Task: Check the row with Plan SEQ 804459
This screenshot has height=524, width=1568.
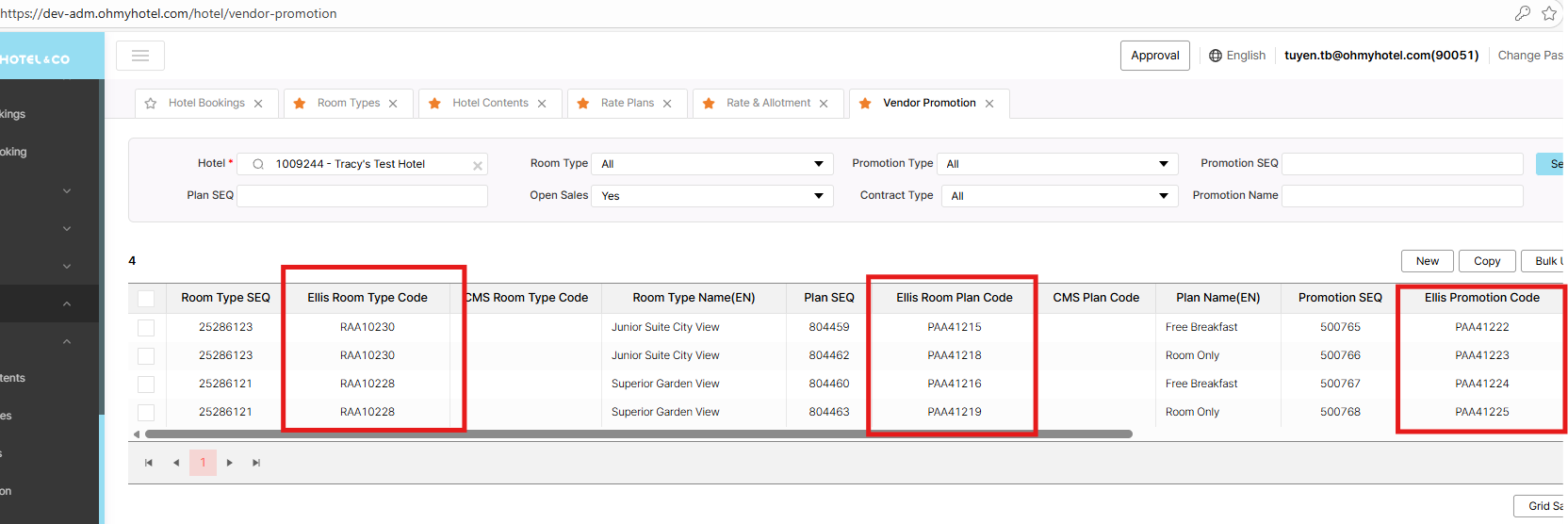Action: click(146, 327)
